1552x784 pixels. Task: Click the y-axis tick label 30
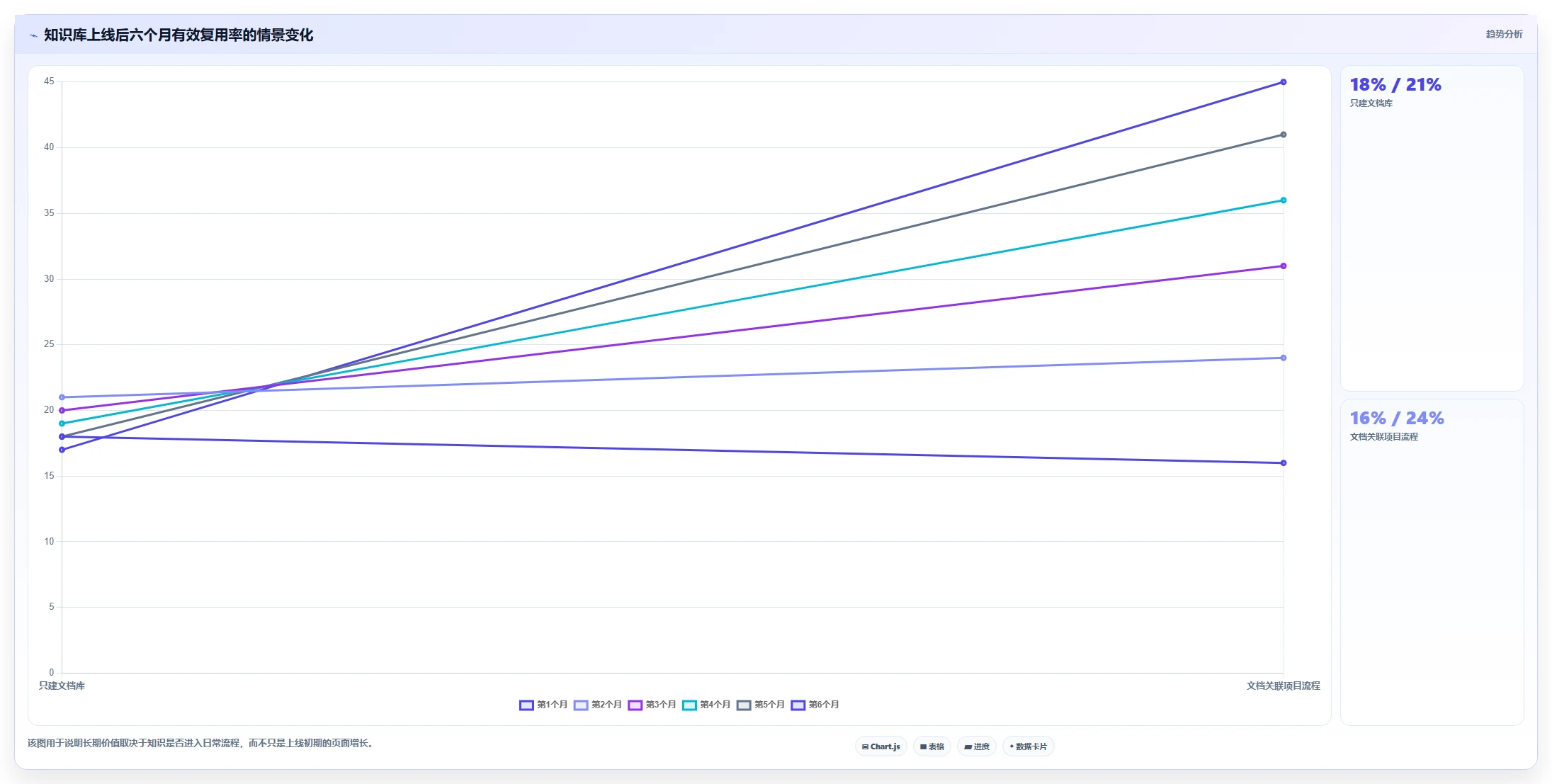tap(49, 279)
